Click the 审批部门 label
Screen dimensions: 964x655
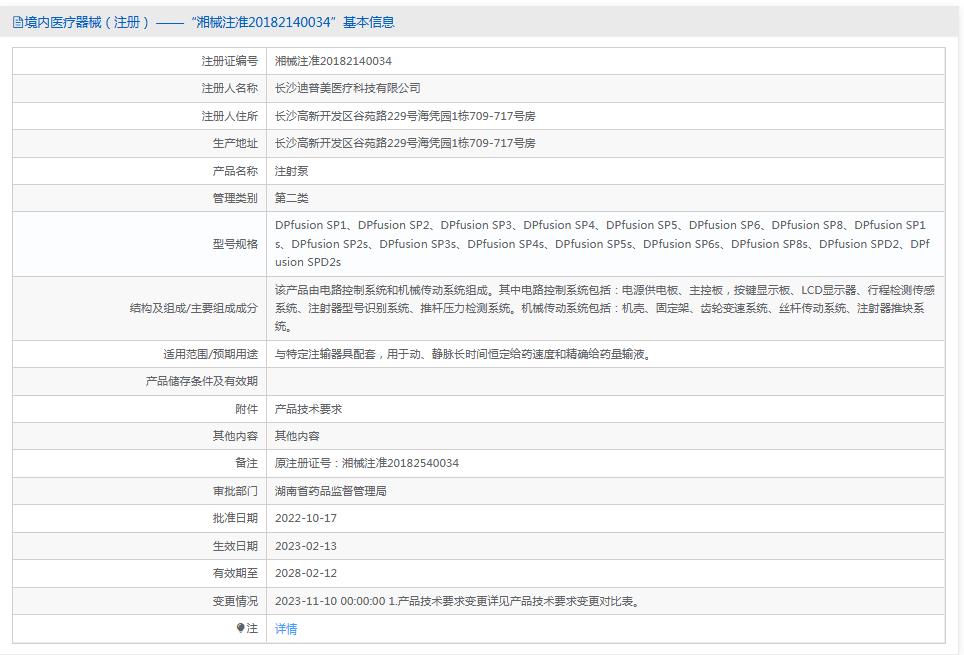point(235,491)
